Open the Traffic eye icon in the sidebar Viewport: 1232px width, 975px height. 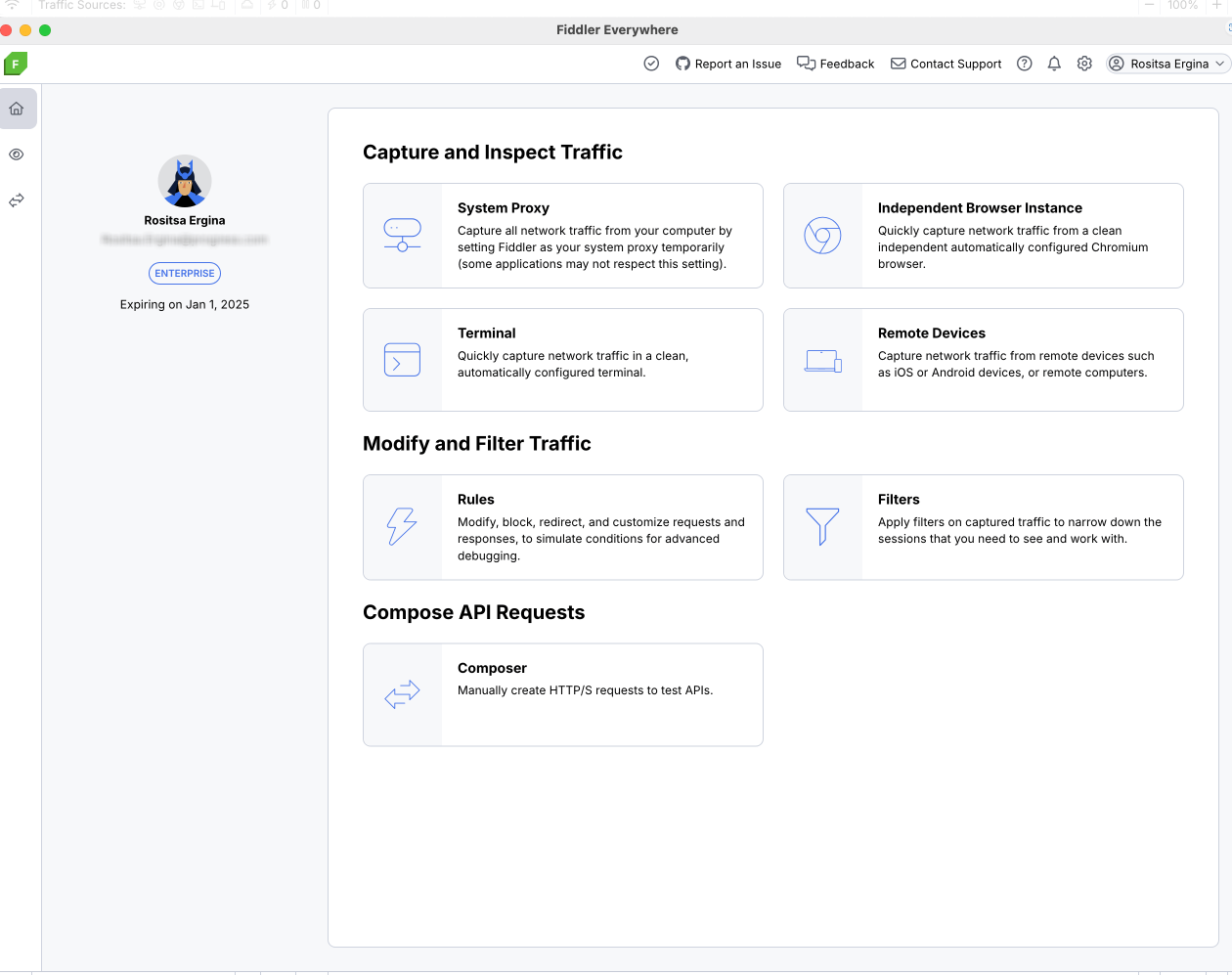[17, 155]
